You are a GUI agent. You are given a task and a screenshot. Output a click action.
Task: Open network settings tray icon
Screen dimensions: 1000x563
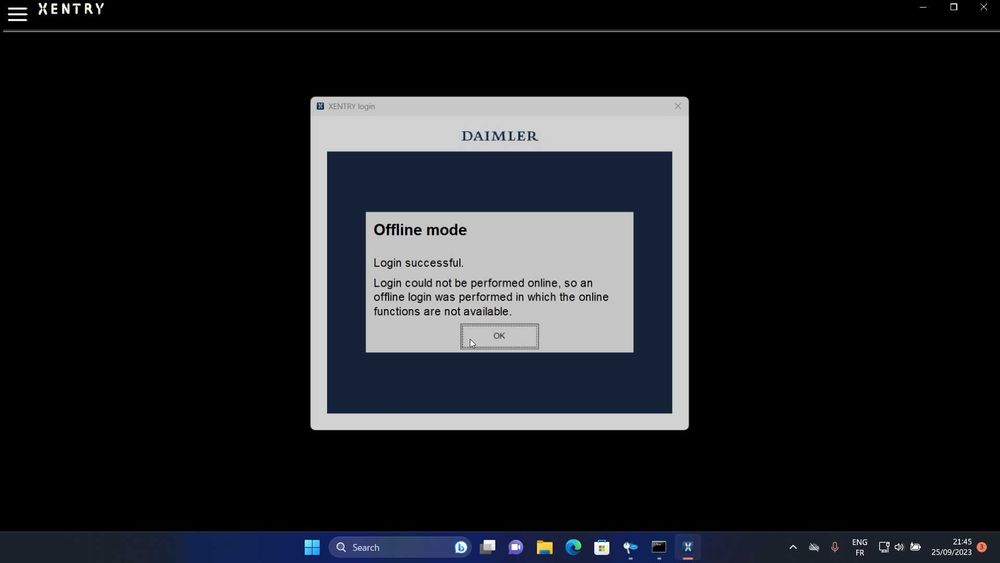click(884, 547)
